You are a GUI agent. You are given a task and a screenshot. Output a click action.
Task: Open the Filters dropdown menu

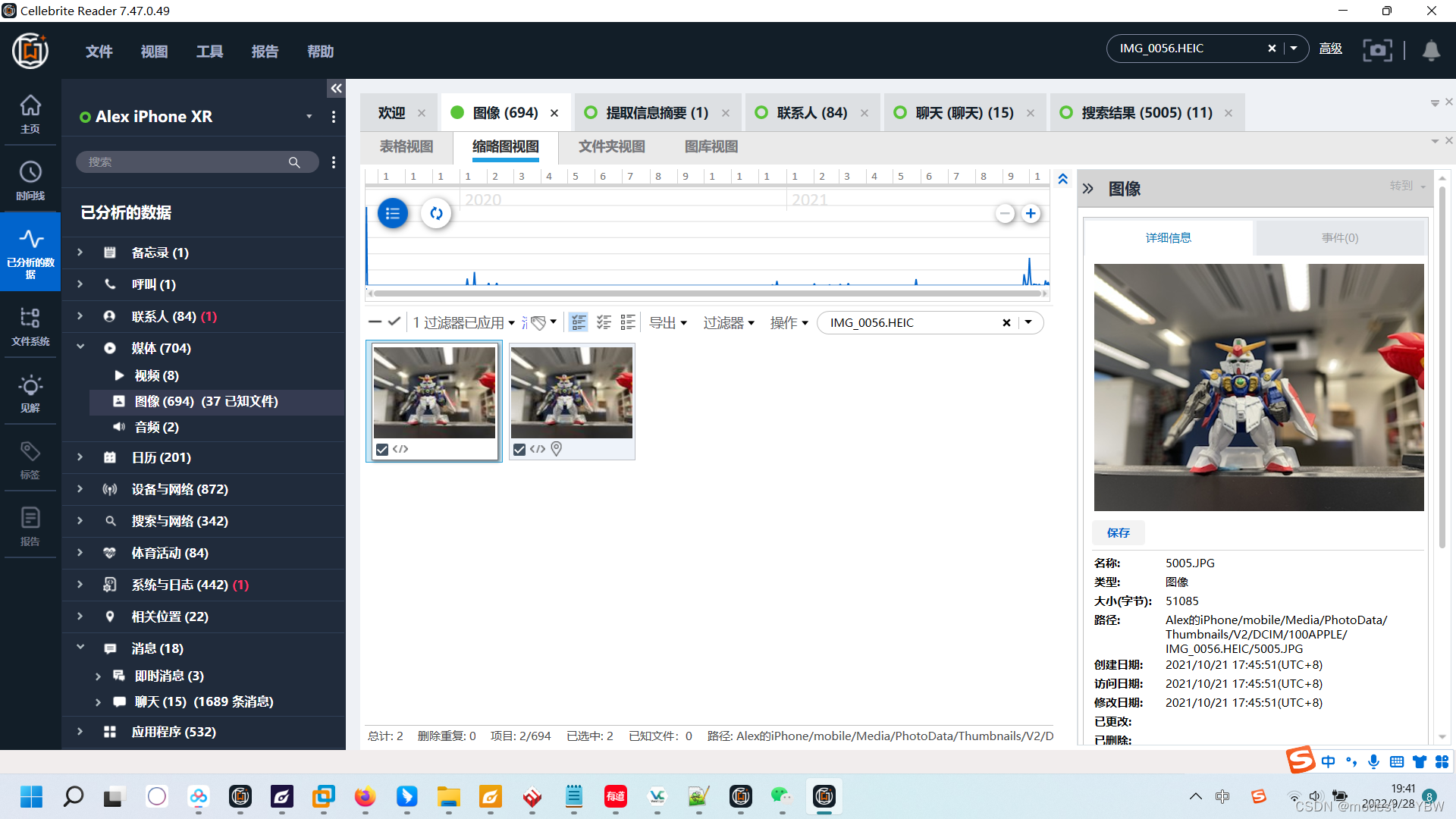point(728,323)
